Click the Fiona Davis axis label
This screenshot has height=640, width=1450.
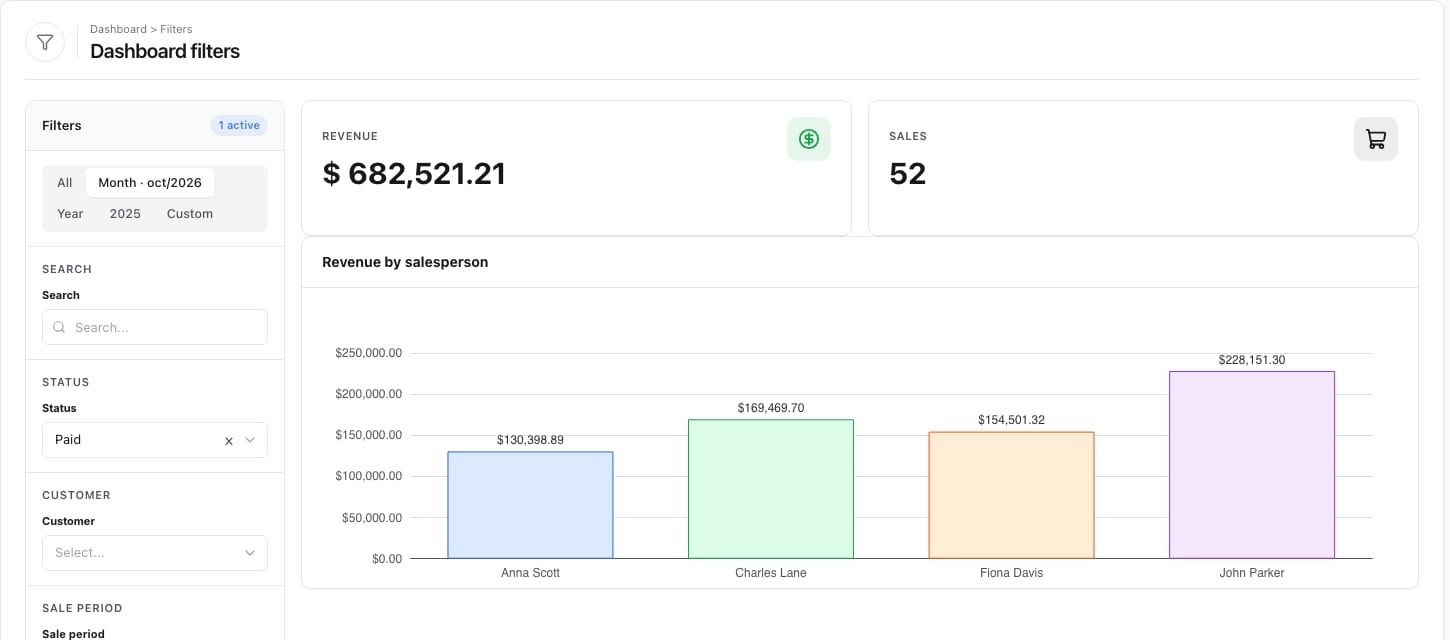pyautogui.click(x=1011, y=573)
